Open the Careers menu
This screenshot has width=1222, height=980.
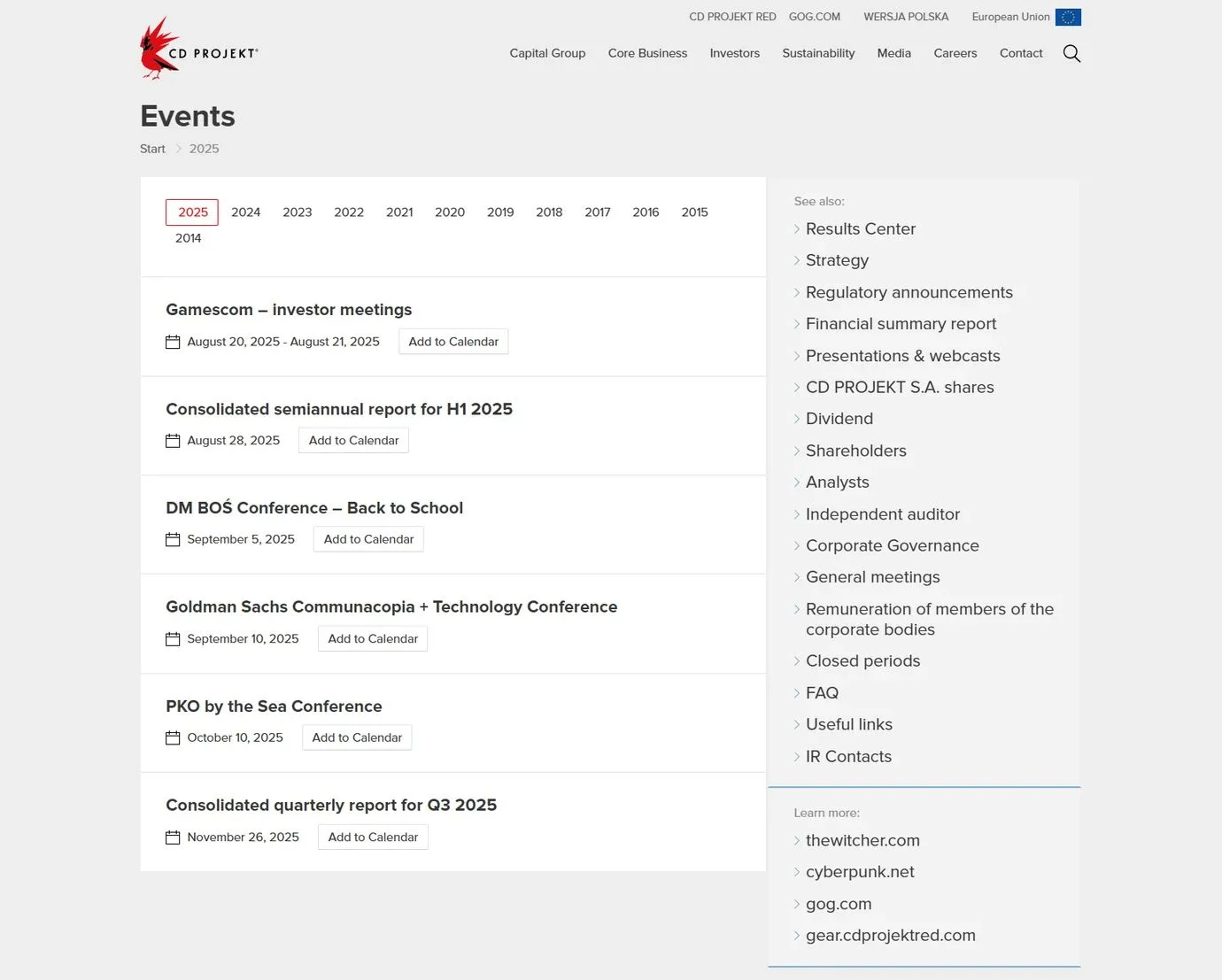[955, 53]
